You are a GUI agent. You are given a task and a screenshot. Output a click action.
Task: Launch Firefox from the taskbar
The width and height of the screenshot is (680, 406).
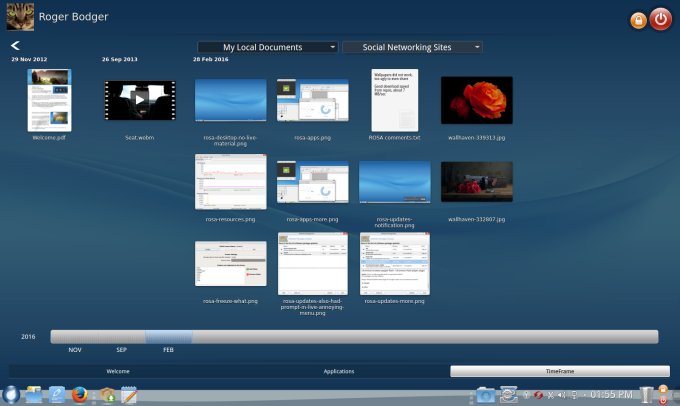click(x=80, y=394)
